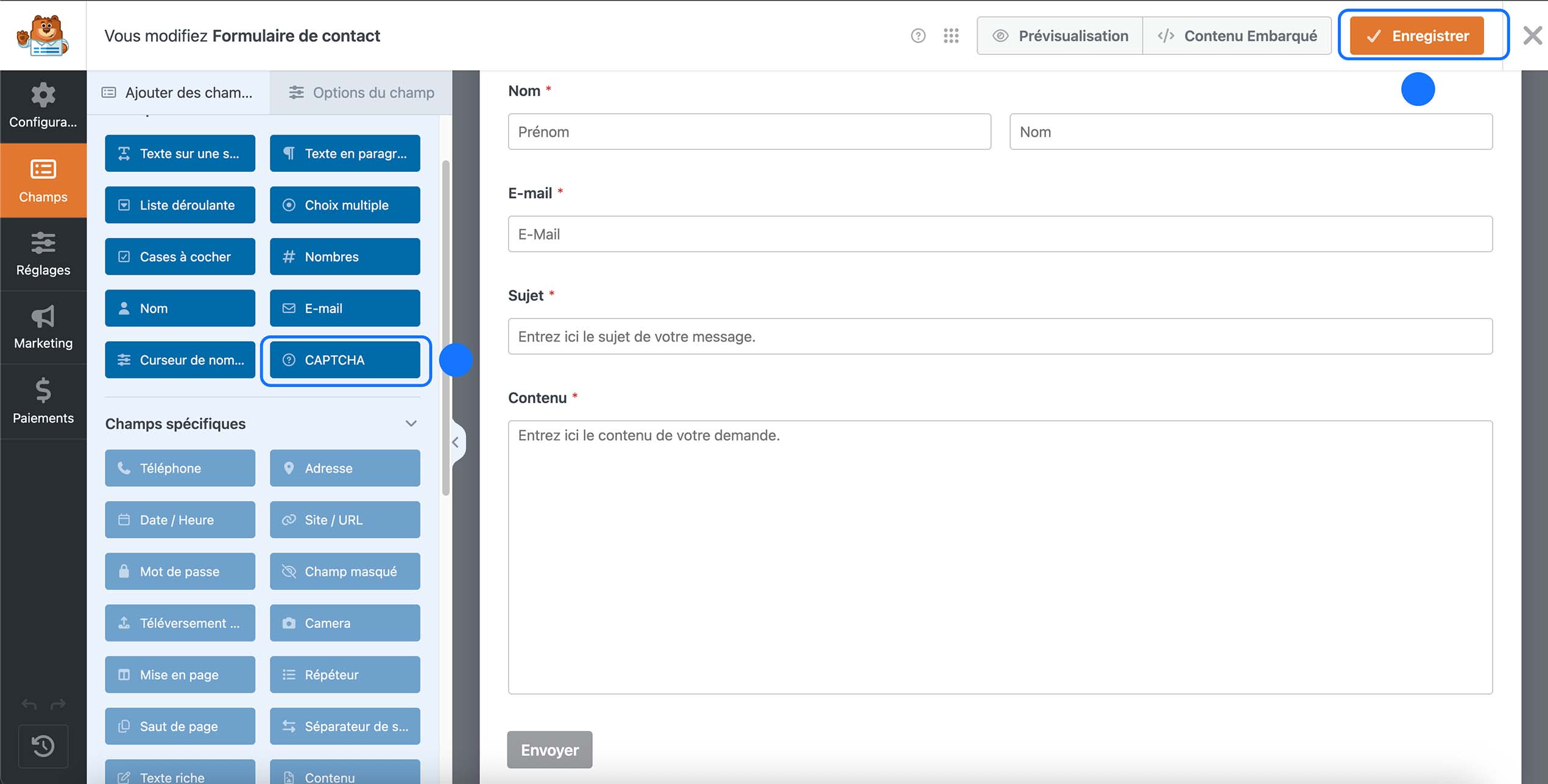Save the form with Enregistrer
1548x784 pixels.
pos(1422,35)
